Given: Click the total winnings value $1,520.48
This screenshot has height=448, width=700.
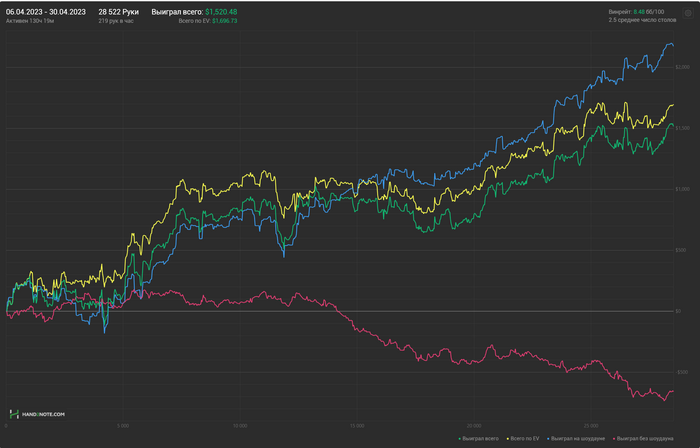Looking at the screenshot, I should click(221, 12).
